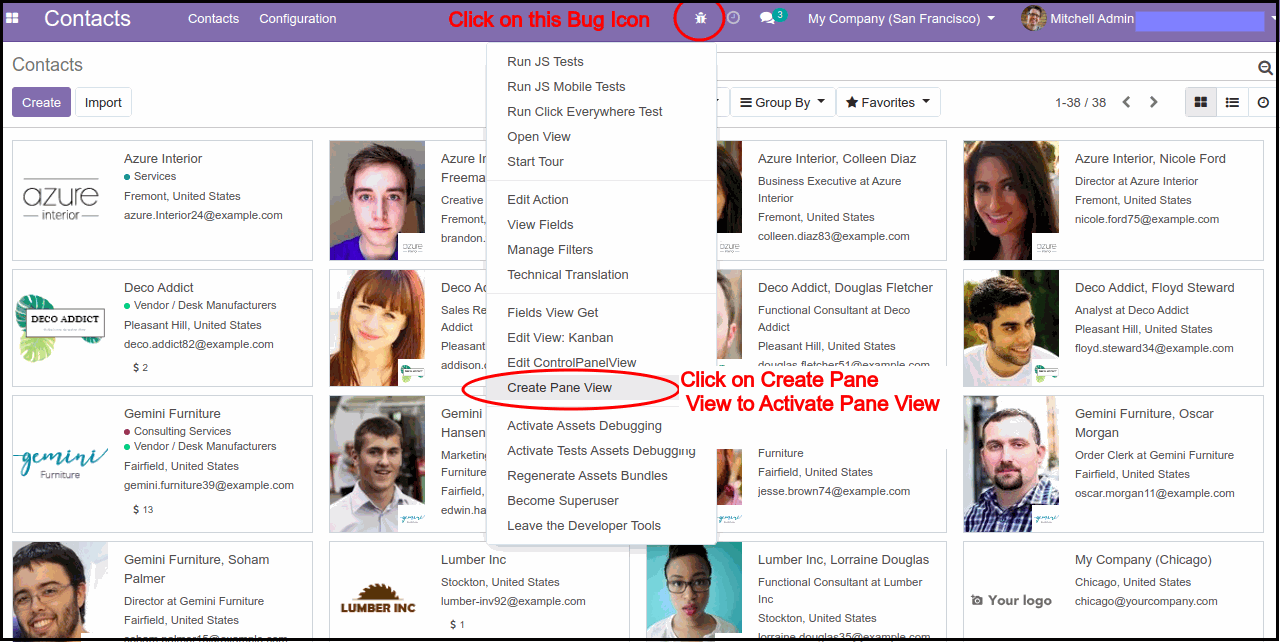Click azure.Interior24@example.com email

pyautogui.click(x=203, y=215)
